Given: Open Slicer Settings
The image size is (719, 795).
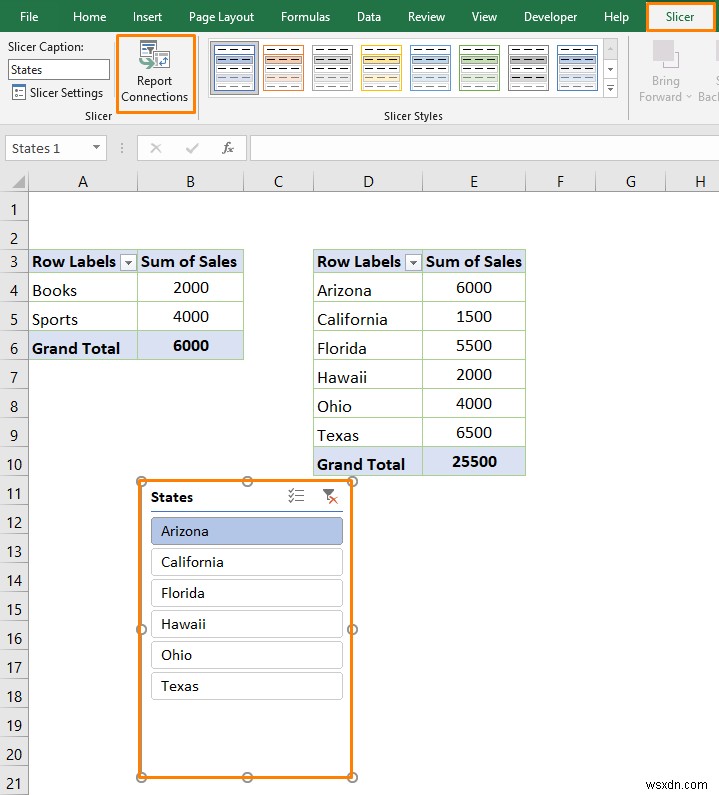Looking at the screenshot, I should 57,93.
